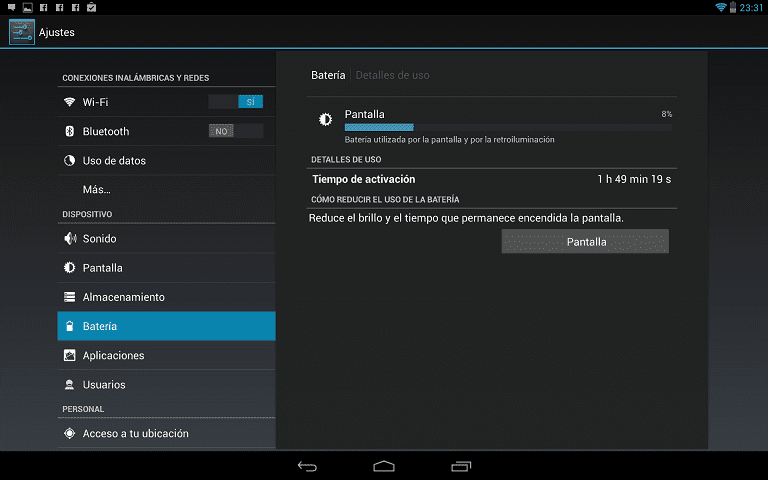Click the Ajustes title text
This screenshot has width=768, height=480.
point(57,32)
